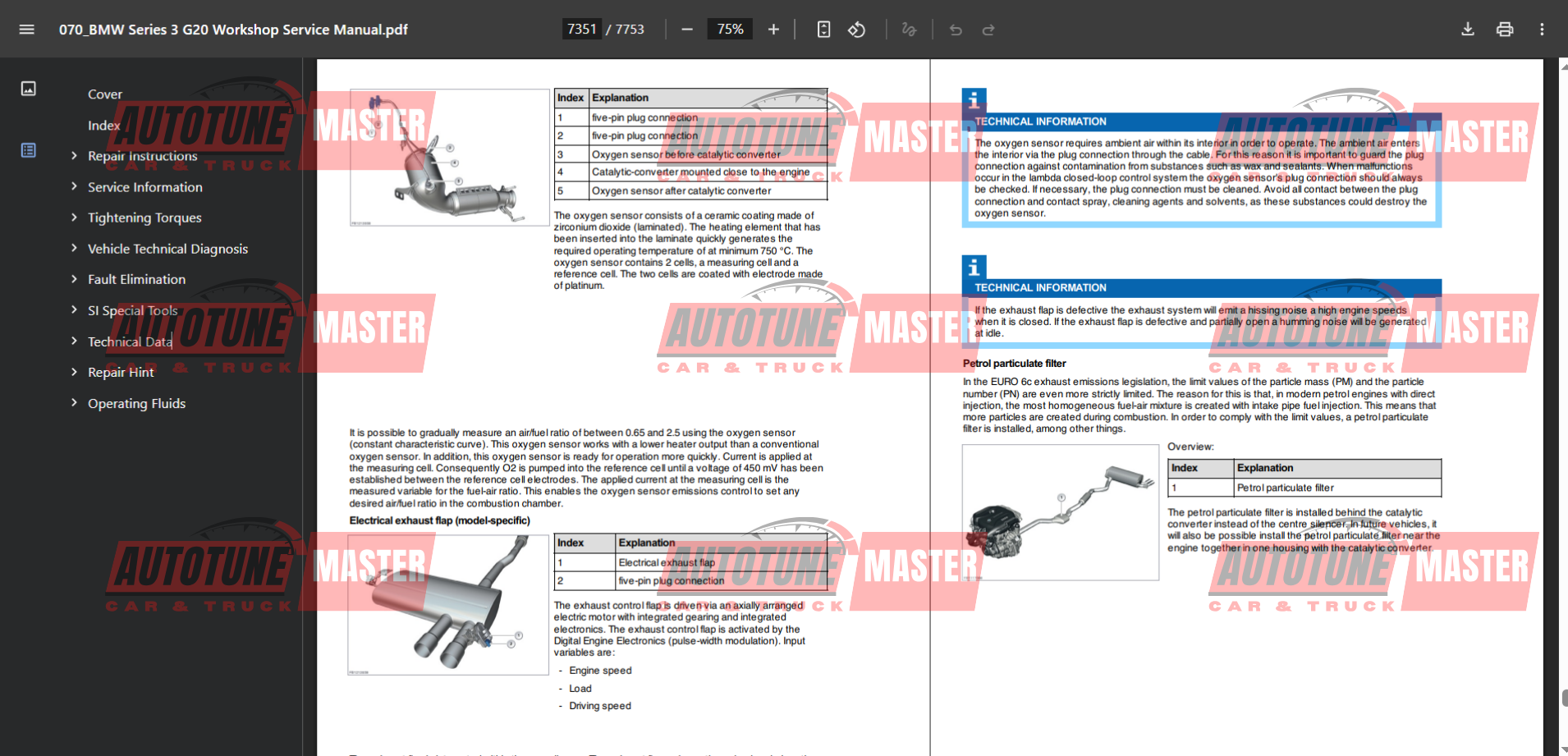This screenshot has height=756, width=1568.
Task: Open the Cover bookmark
Action: click(x=105, y=94)
